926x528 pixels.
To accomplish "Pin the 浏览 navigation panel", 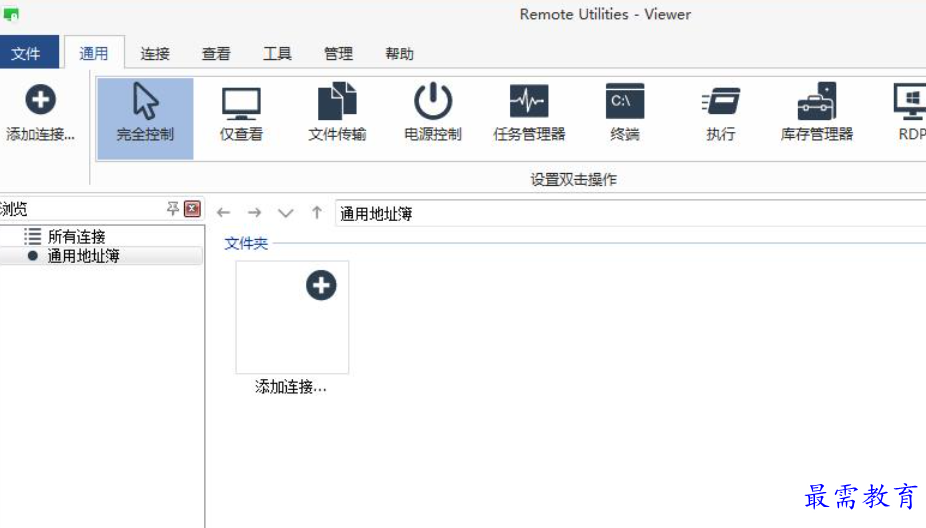I will click(x=172, y=208).
